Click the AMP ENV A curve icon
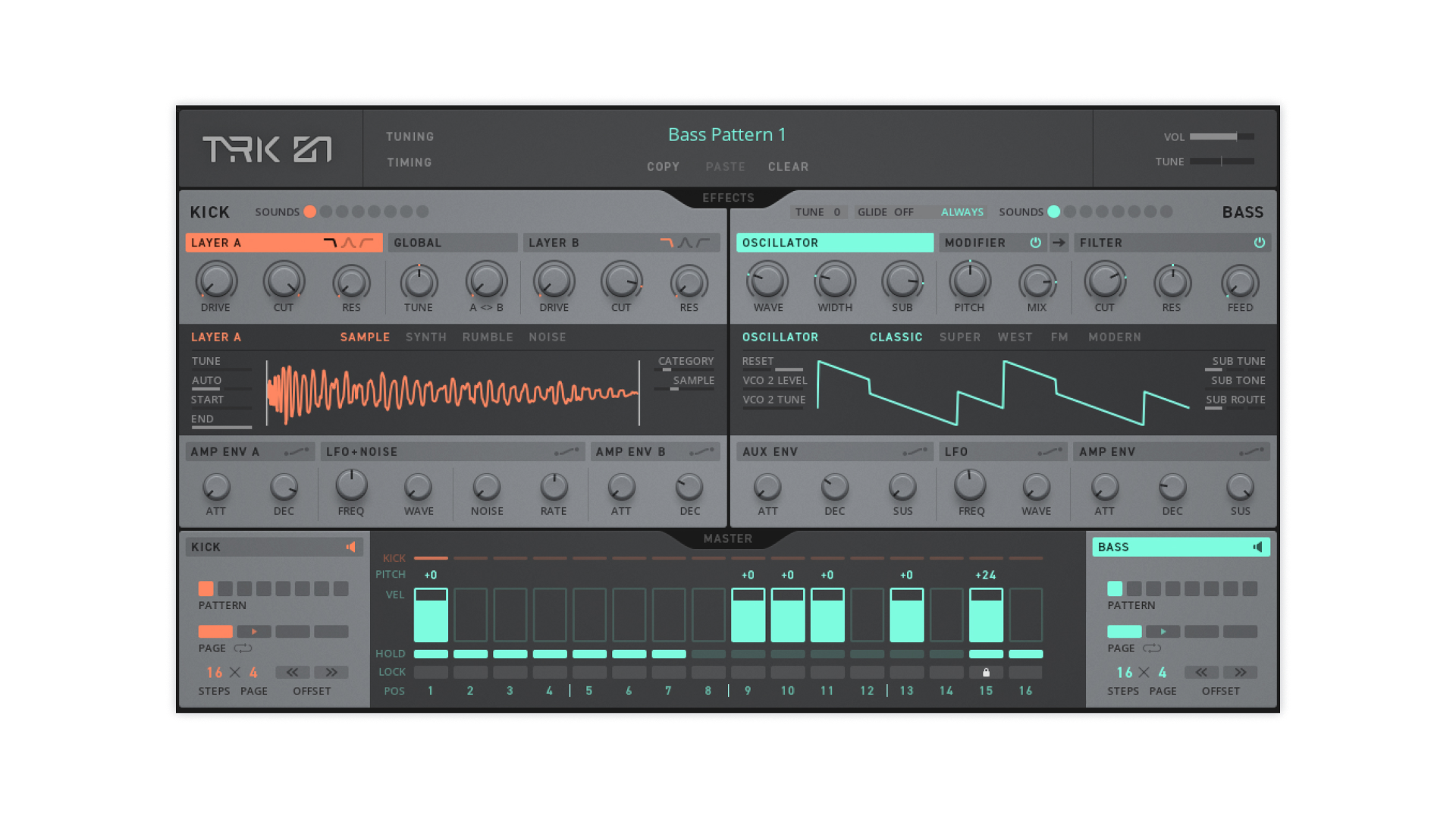Image resolution: width=1456 pixels, height=819 pixels. (x=297, y=452)
